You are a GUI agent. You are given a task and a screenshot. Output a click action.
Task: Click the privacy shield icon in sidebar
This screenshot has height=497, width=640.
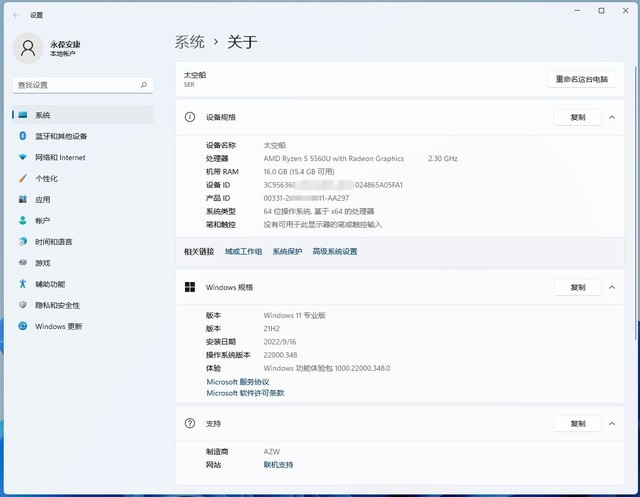click(x=23, y=305)
